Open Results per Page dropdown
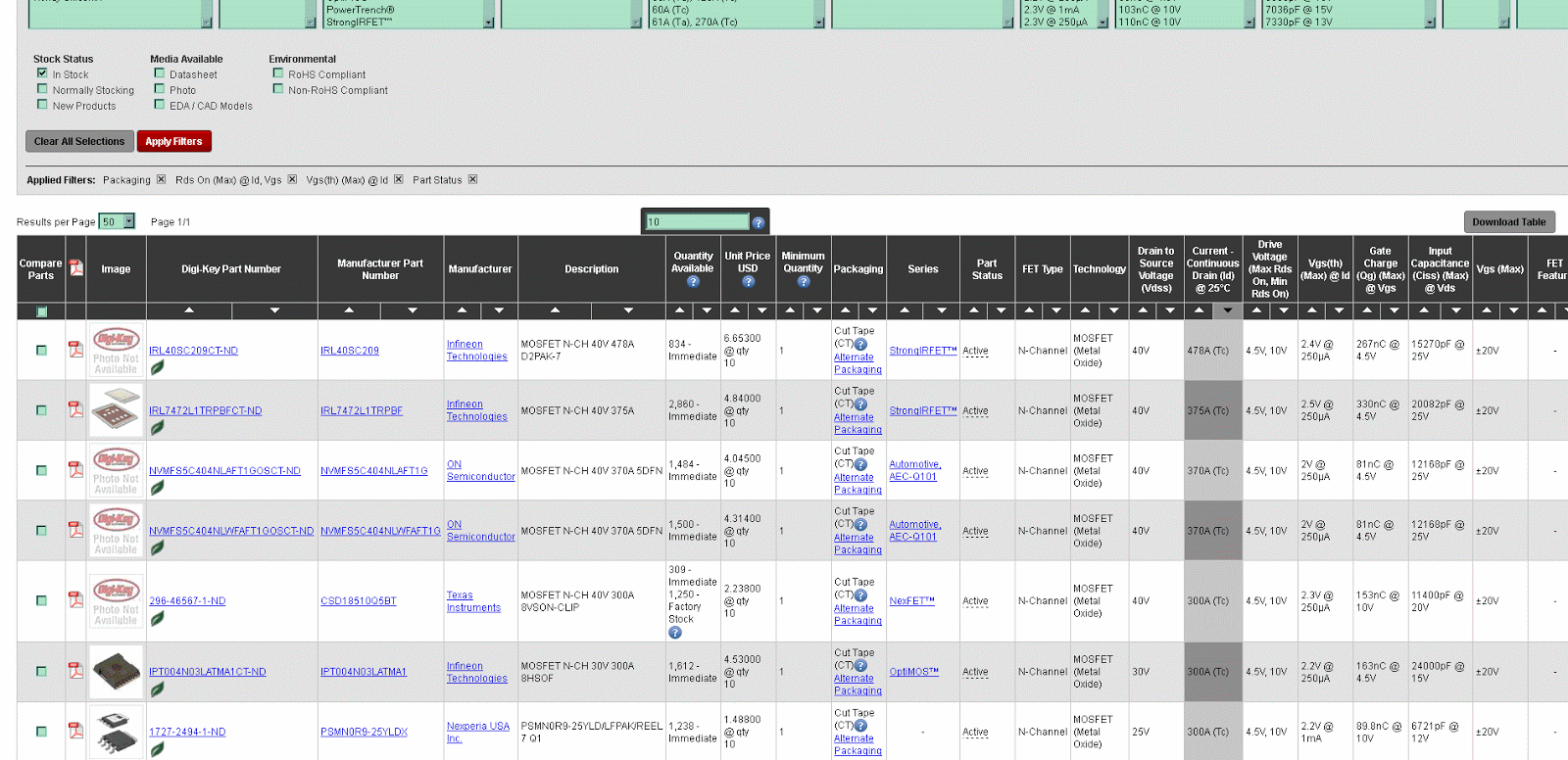The image size is (1568, 760). tap(117, 222)
